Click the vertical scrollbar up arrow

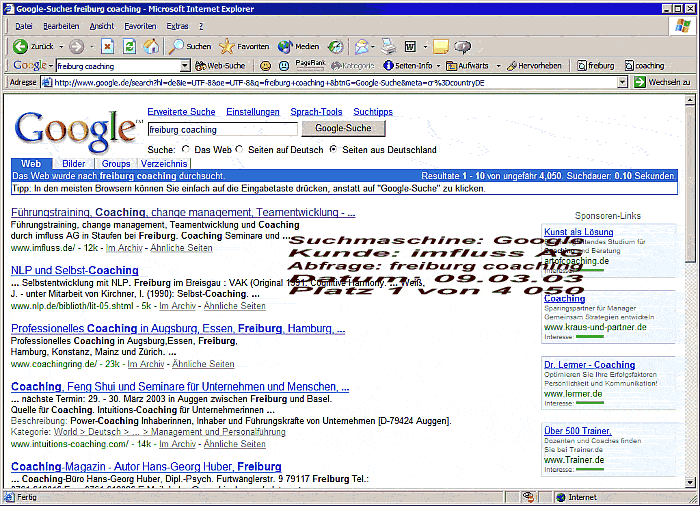click(x=690, y=100)
